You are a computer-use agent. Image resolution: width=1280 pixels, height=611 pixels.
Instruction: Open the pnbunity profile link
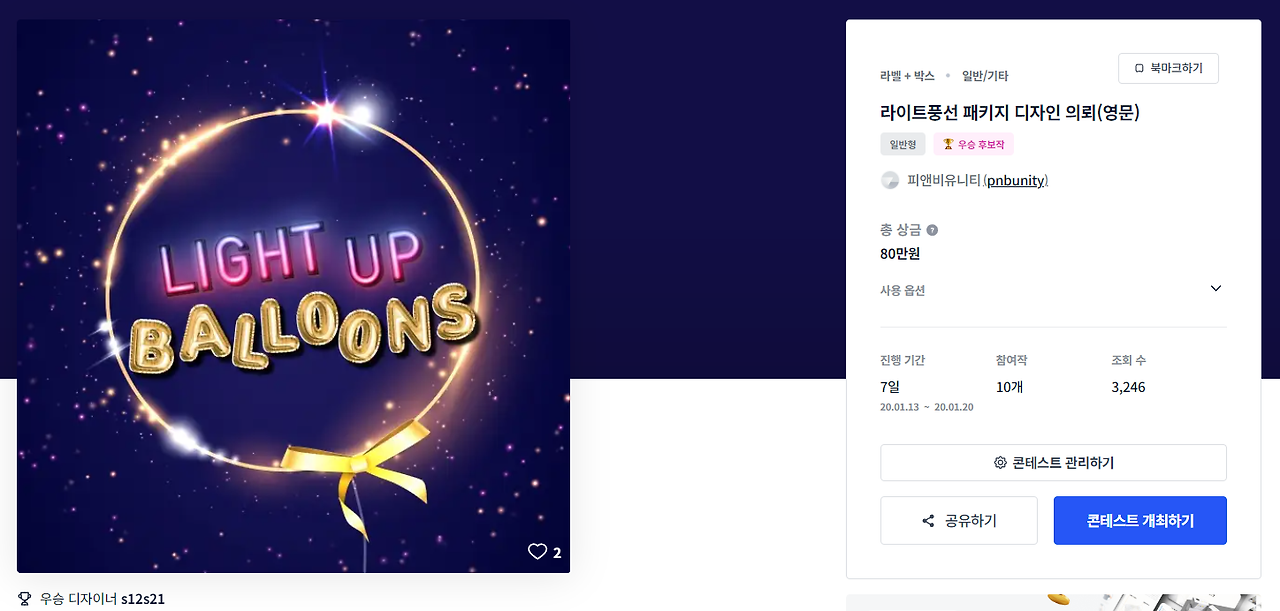1016,181
